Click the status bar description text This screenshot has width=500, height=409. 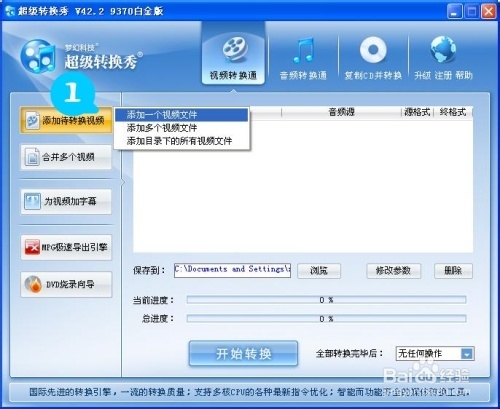click(x=249, y=392)
